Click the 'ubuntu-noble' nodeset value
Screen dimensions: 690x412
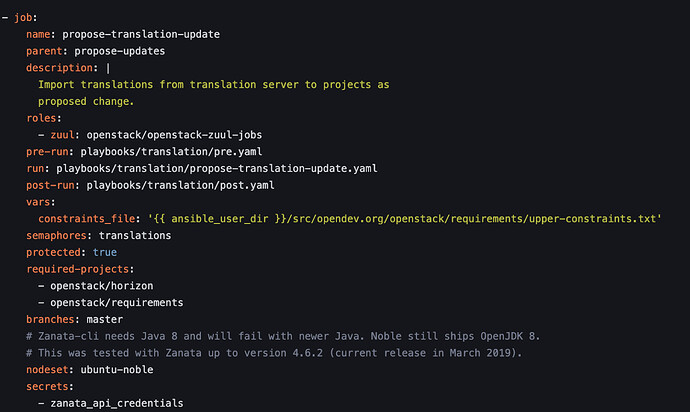click(119, 370)
